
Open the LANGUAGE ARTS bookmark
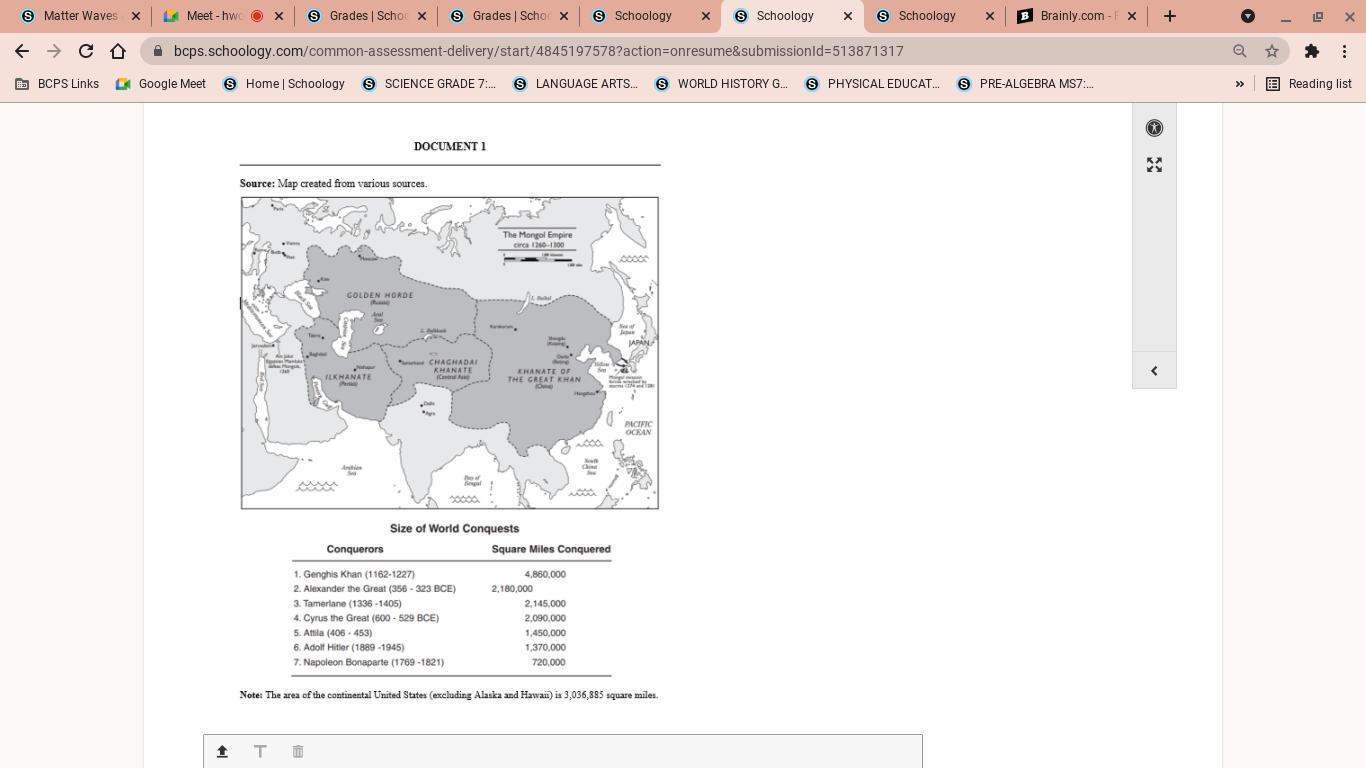coord(575,84)
